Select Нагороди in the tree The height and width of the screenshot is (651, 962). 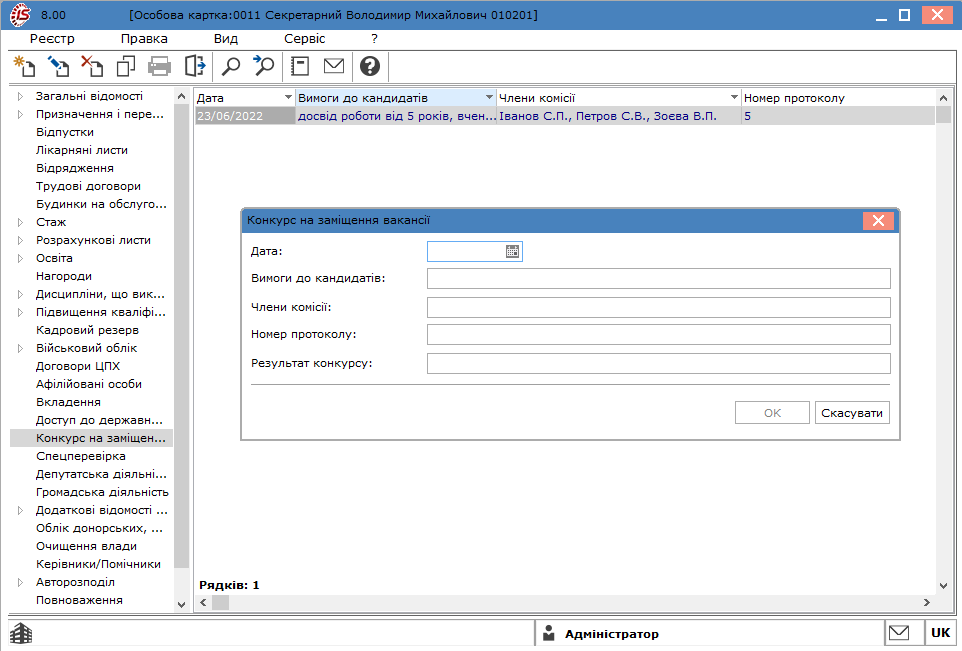click(64, 276)
